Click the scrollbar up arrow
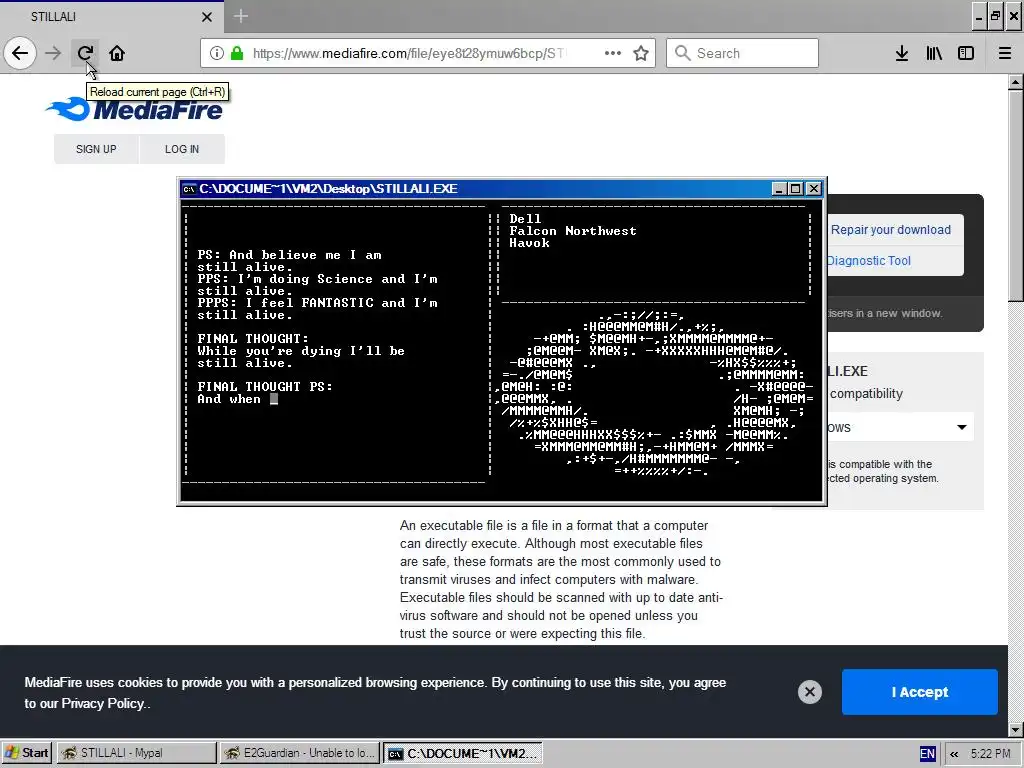Screen dimensions: 1024x768 [1016, 82]
